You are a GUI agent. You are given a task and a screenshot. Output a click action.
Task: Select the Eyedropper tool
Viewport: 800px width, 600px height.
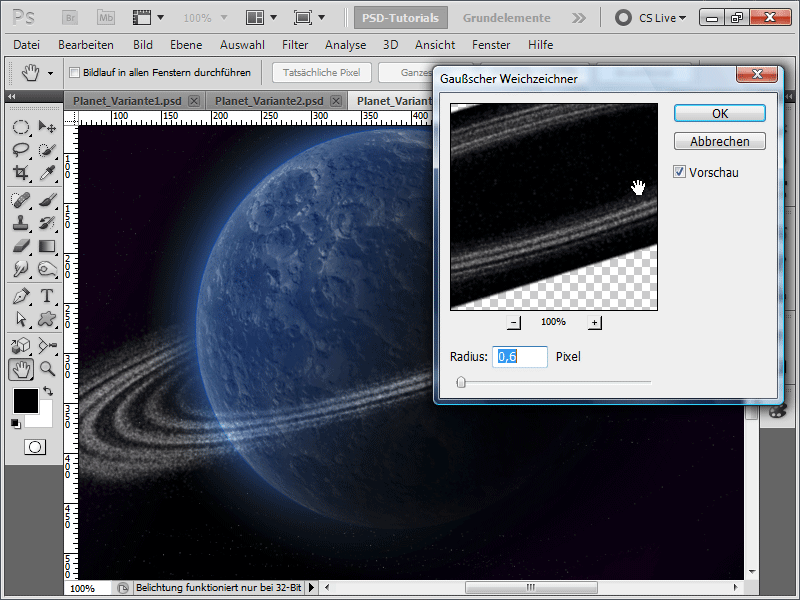tap(47, 173)
